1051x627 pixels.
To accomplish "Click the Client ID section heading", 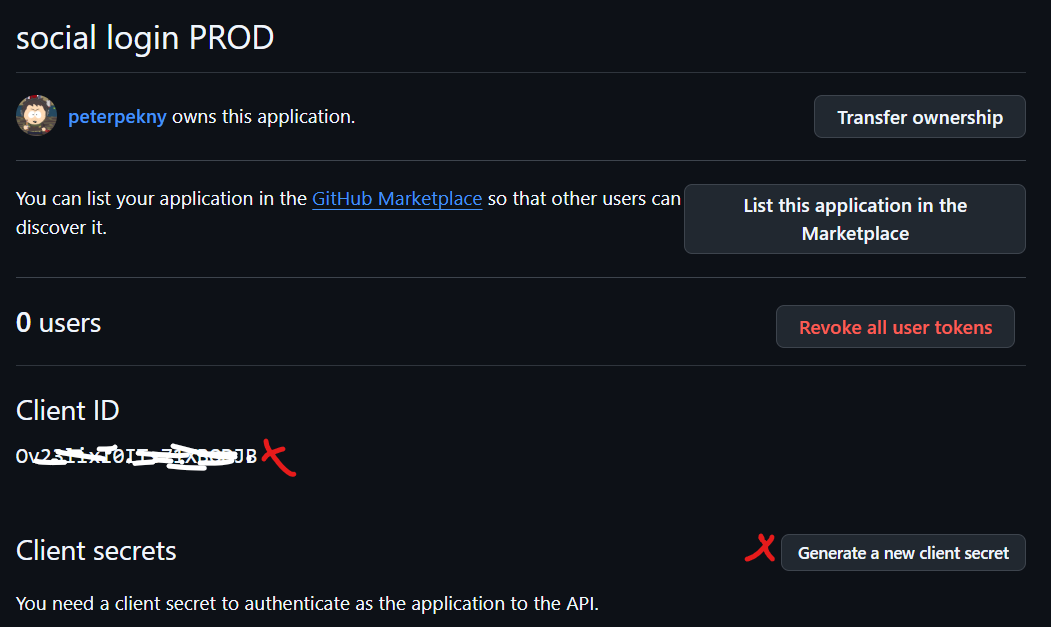I will (68, 410).
